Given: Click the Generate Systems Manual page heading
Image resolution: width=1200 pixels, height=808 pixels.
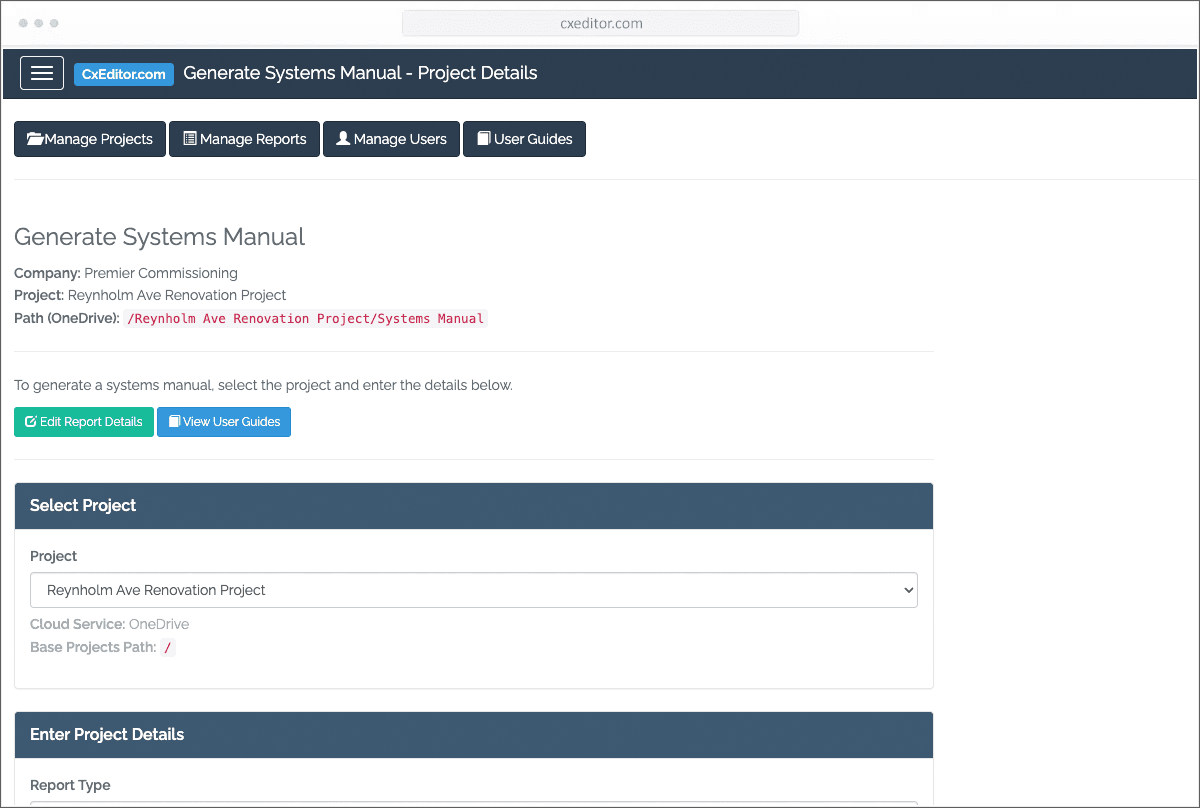Looking at the screenshot, I should click(160, 237).
